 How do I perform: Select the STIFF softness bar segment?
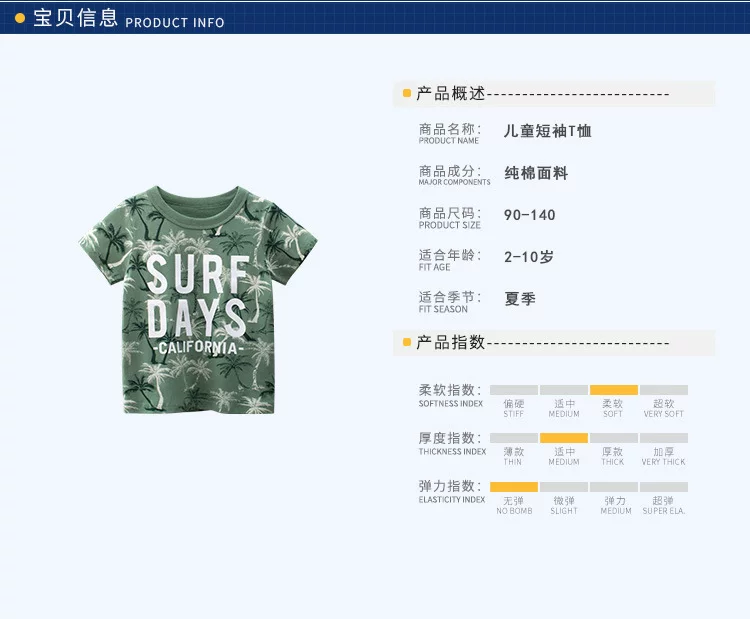(514, 390)
